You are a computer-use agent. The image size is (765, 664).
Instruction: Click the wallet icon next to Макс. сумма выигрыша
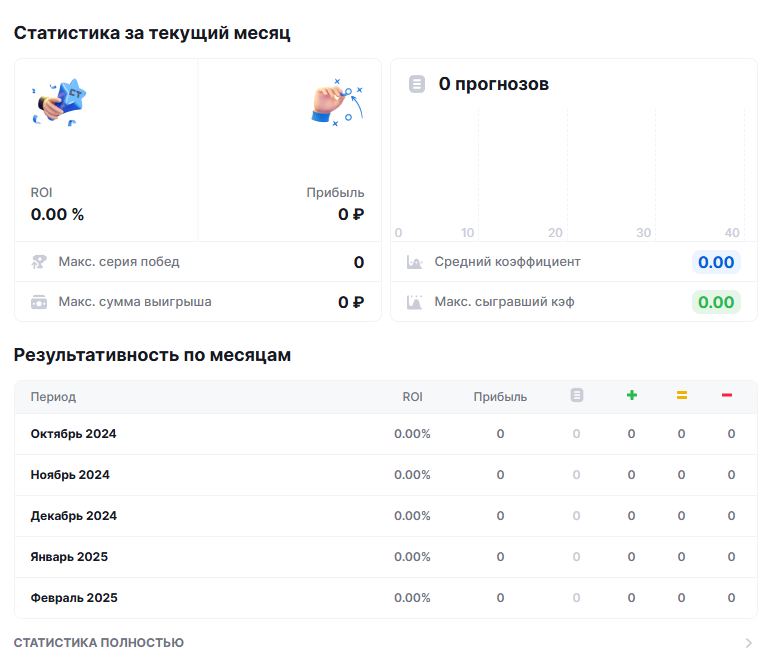(39, 302)
